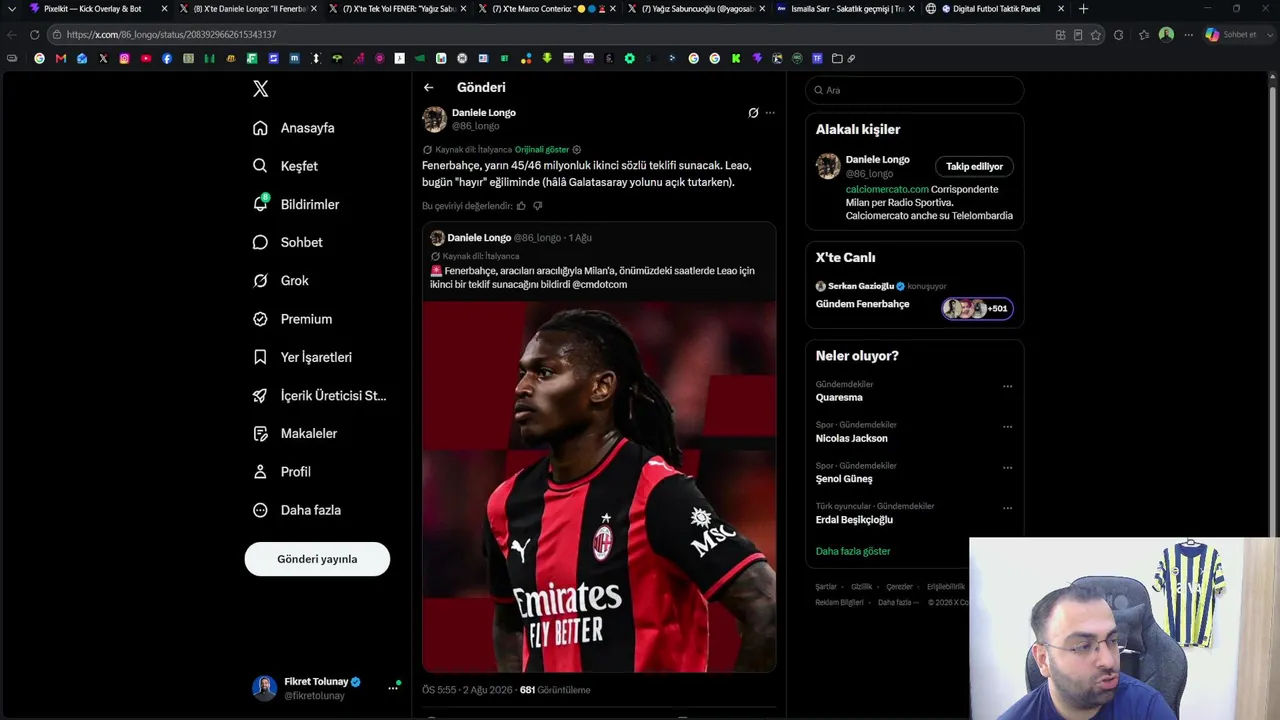Expand the Daha fazla sidebar menu
Image resolution: width=1280 pixels, height=720 pixels.
tap(297, 510)
